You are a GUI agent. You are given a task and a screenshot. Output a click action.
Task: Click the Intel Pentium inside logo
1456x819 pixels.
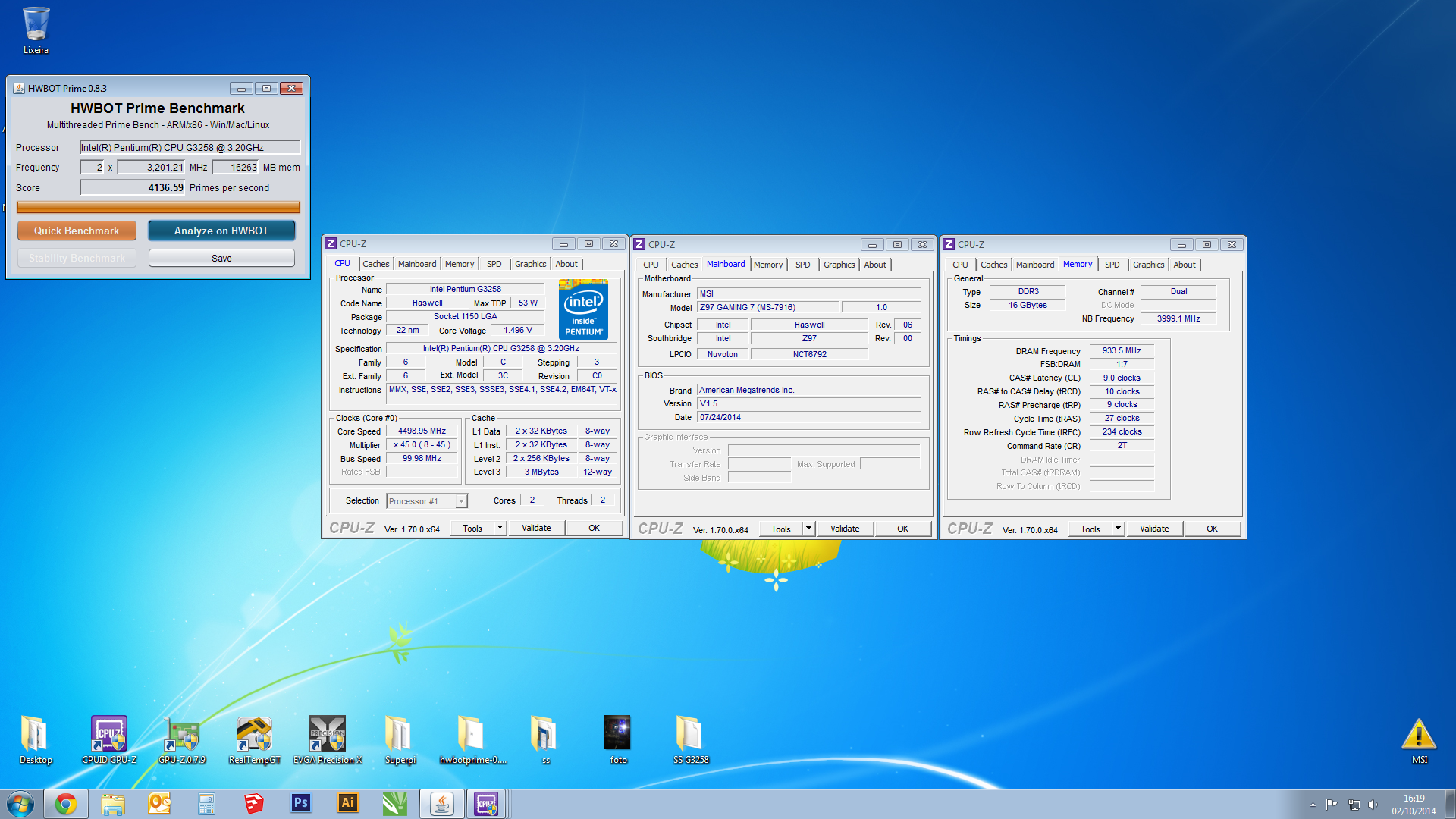pos(583,309)
